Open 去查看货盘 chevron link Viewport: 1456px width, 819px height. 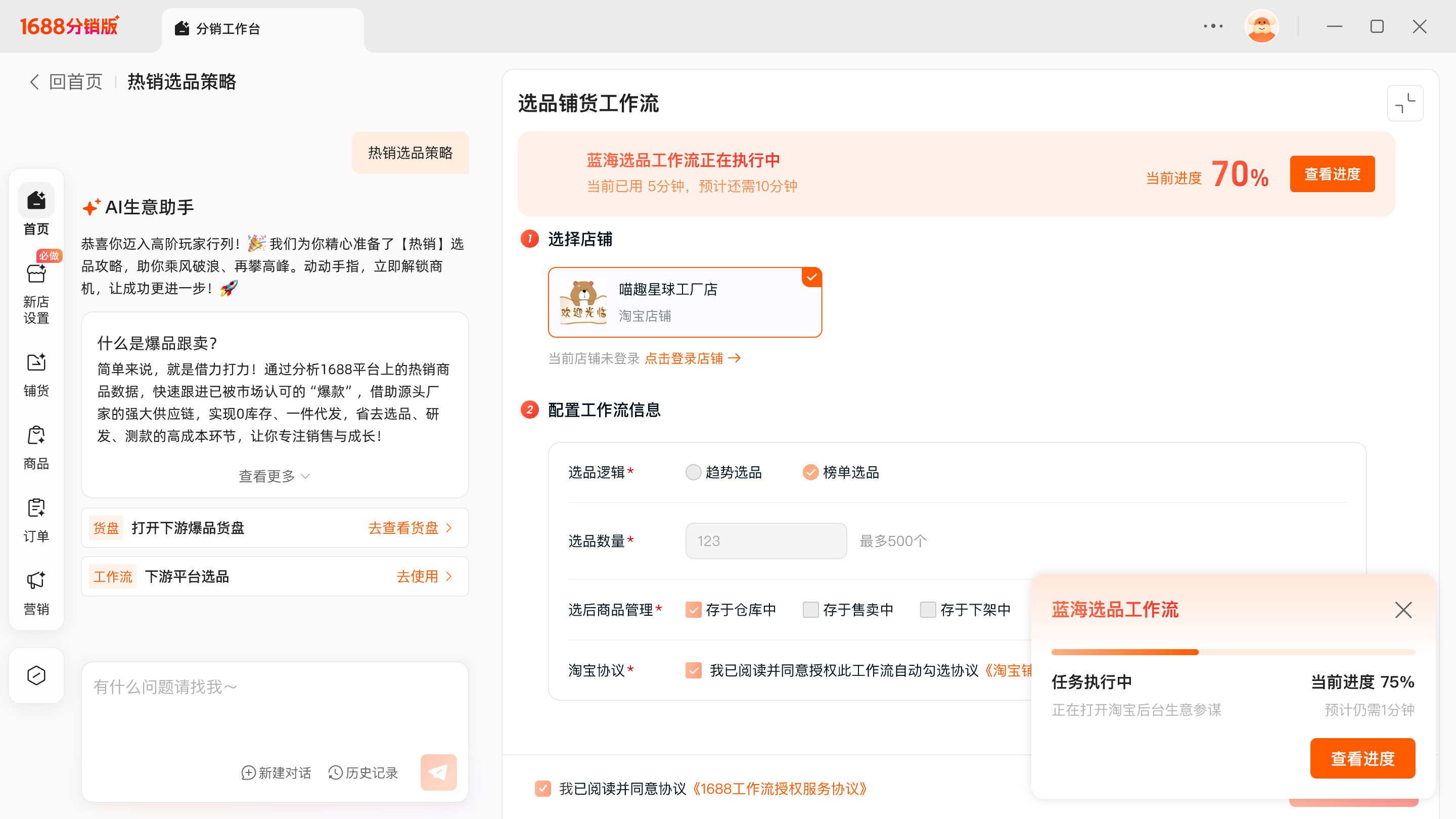tap(411, 528)
